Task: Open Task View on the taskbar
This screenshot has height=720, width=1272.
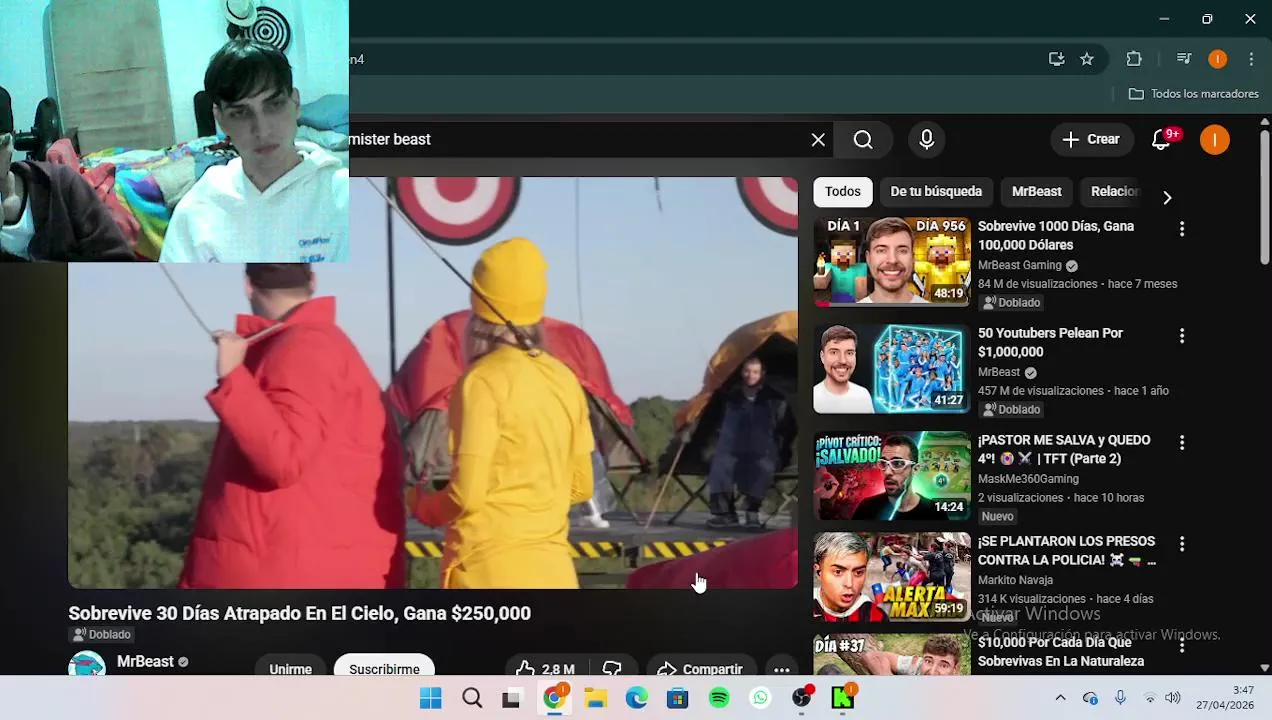Action: 511,698
